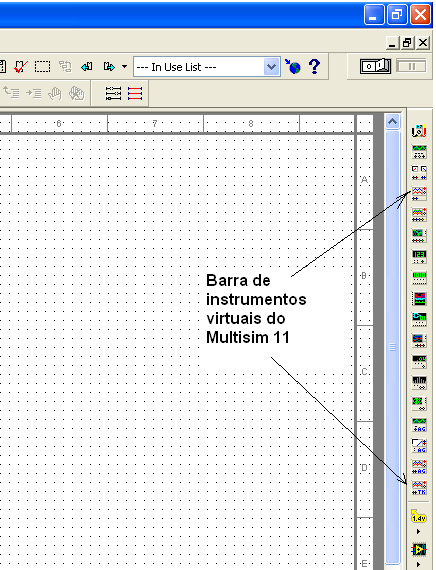Choose the Word Generator instrument
The width and height of the screenshot is (436, 570).
click(419, 278)
